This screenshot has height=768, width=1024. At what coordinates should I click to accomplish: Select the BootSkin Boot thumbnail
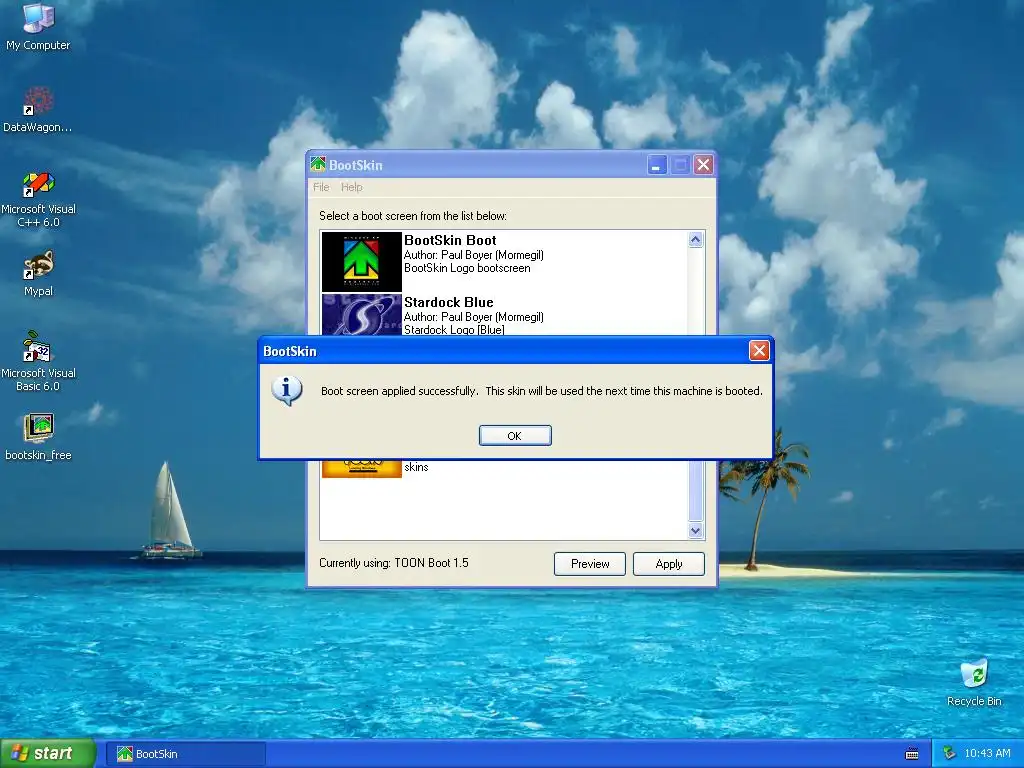[361, 261]
